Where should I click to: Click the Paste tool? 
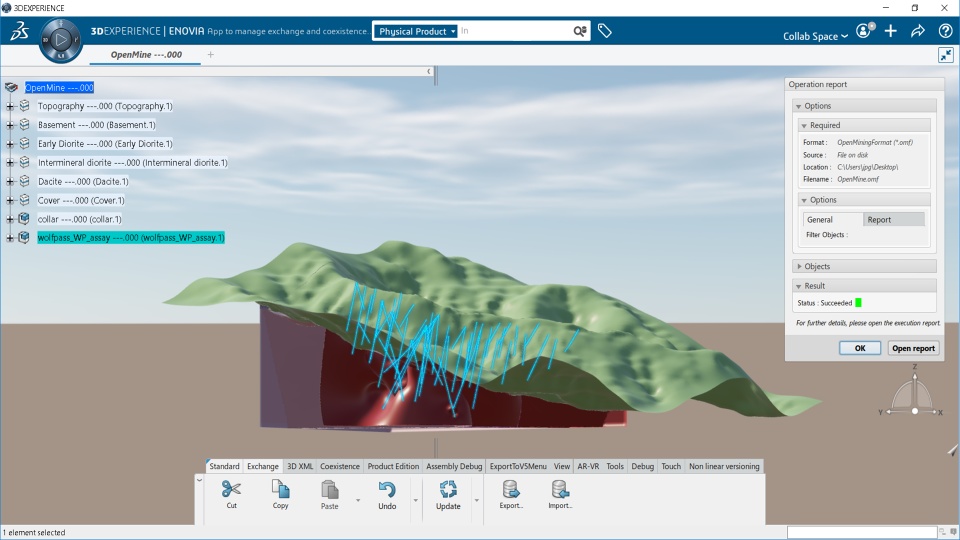(x=329, y=494)
